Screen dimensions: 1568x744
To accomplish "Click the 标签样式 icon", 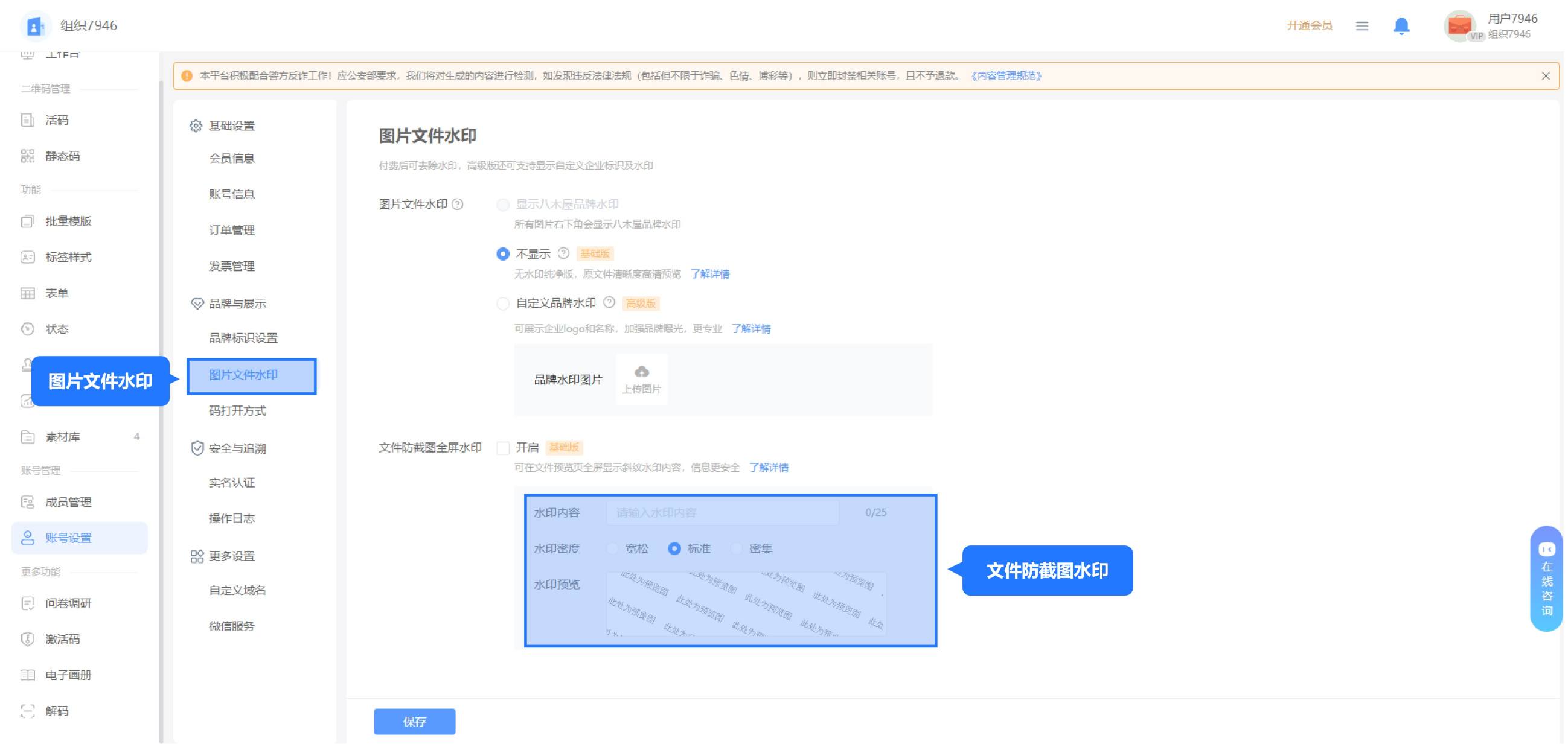I will point(28,257).
